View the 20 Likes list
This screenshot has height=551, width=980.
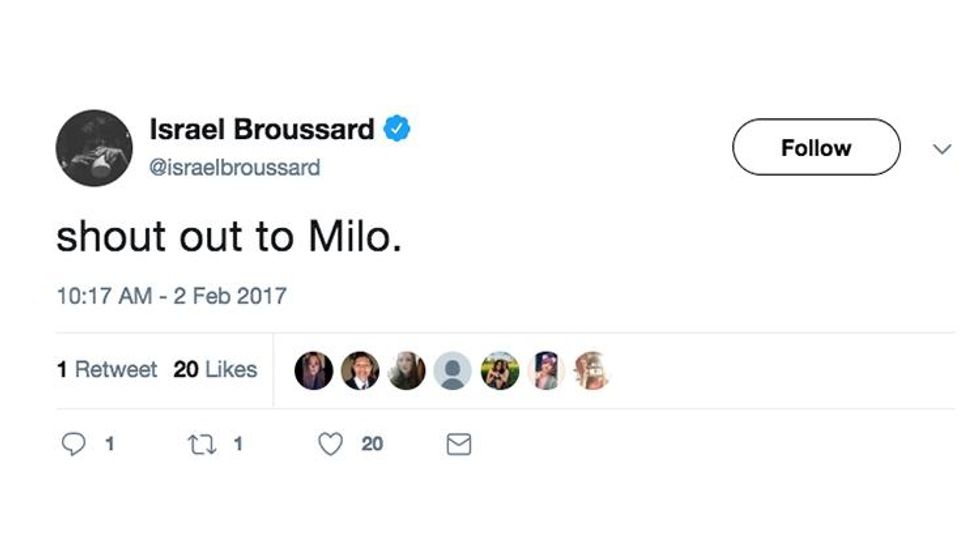[x=215, y=369]
